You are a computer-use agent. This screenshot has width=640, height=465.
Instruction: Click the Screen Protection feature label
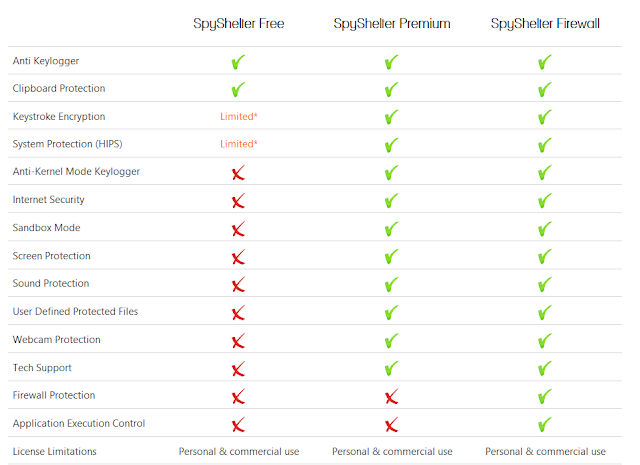coord(51,256)
